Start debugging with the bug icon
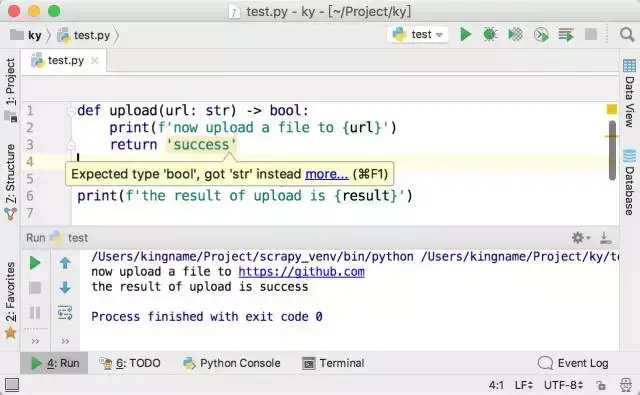This screenshot has width=640, height=395. [490, 34]
